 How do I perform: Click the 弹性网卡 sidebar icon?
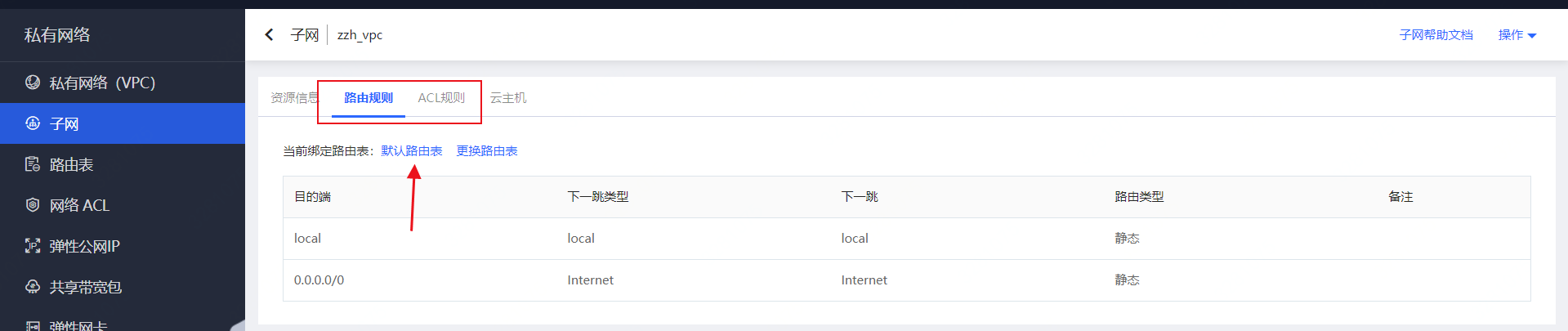click(x=33, y=325)
